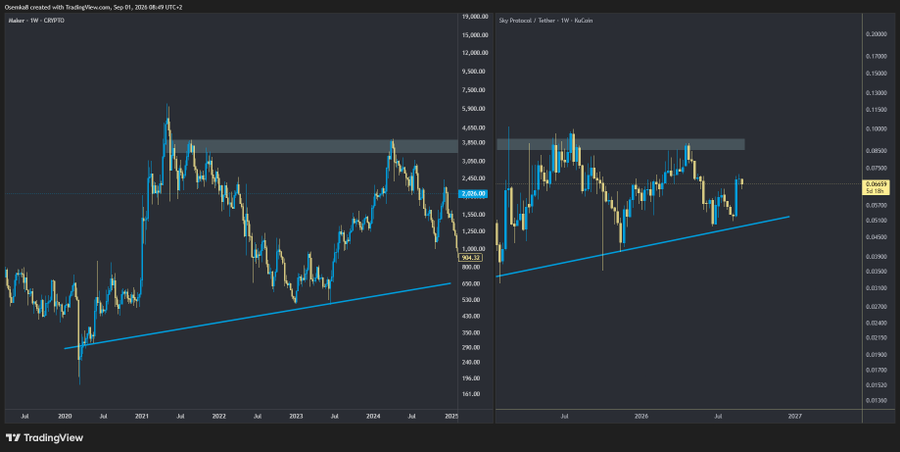Click the 530.00 price axis label
The width and height of the screenshot is (900, 452).
click(x=471, y=300)
